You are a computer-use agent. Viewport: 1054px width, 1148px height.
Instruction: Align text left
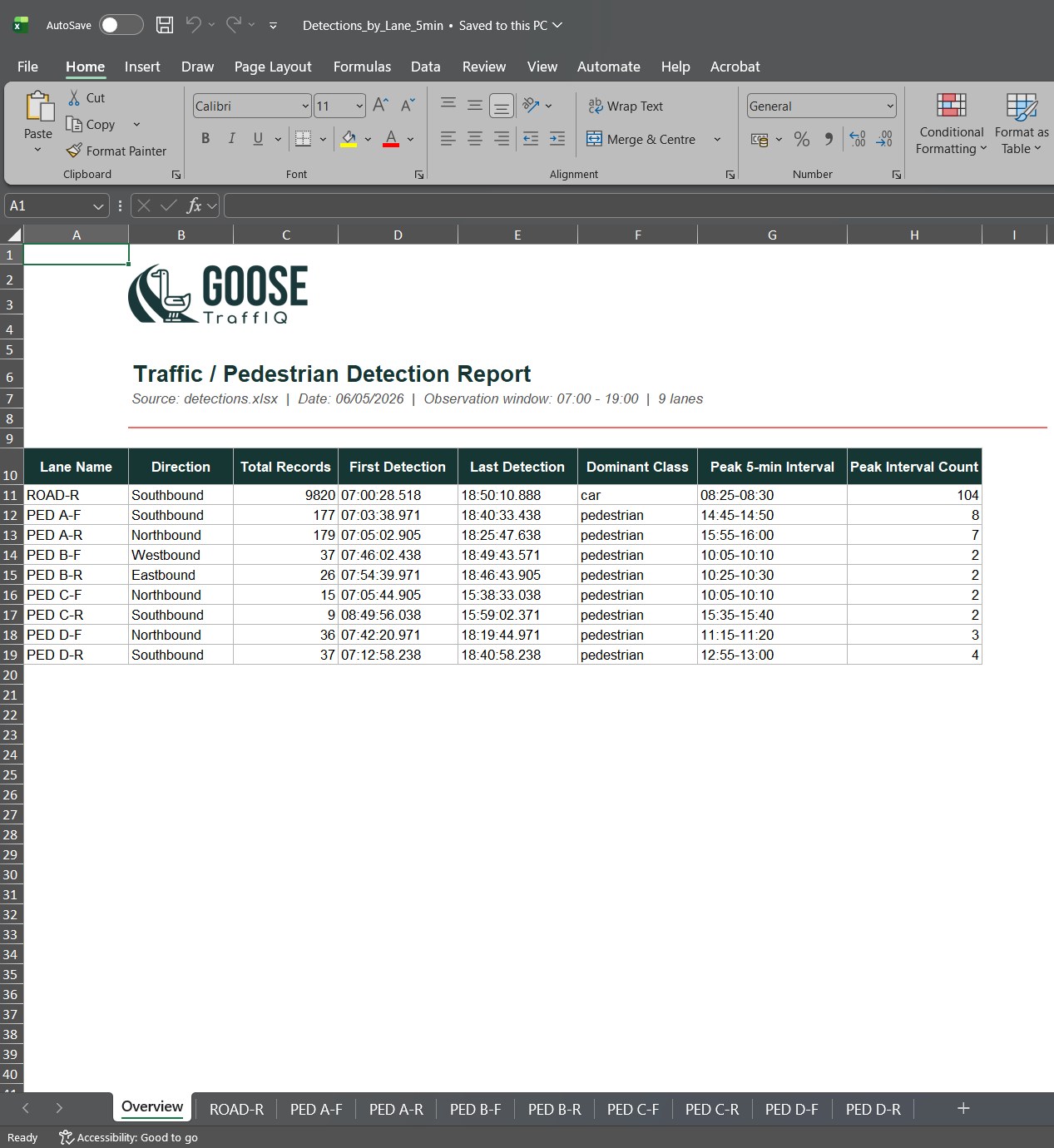pyautogui.click(x=448, y=139)
